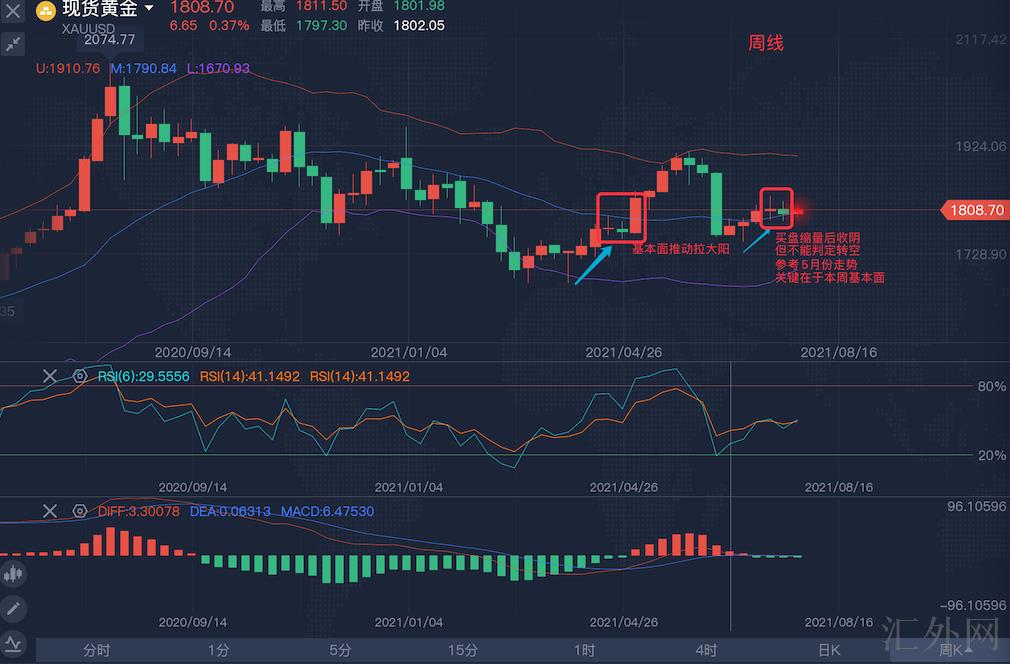Switch to the 1分 timeframe
The height and width of the screenshot is (664, 1010).
point(219,651)
